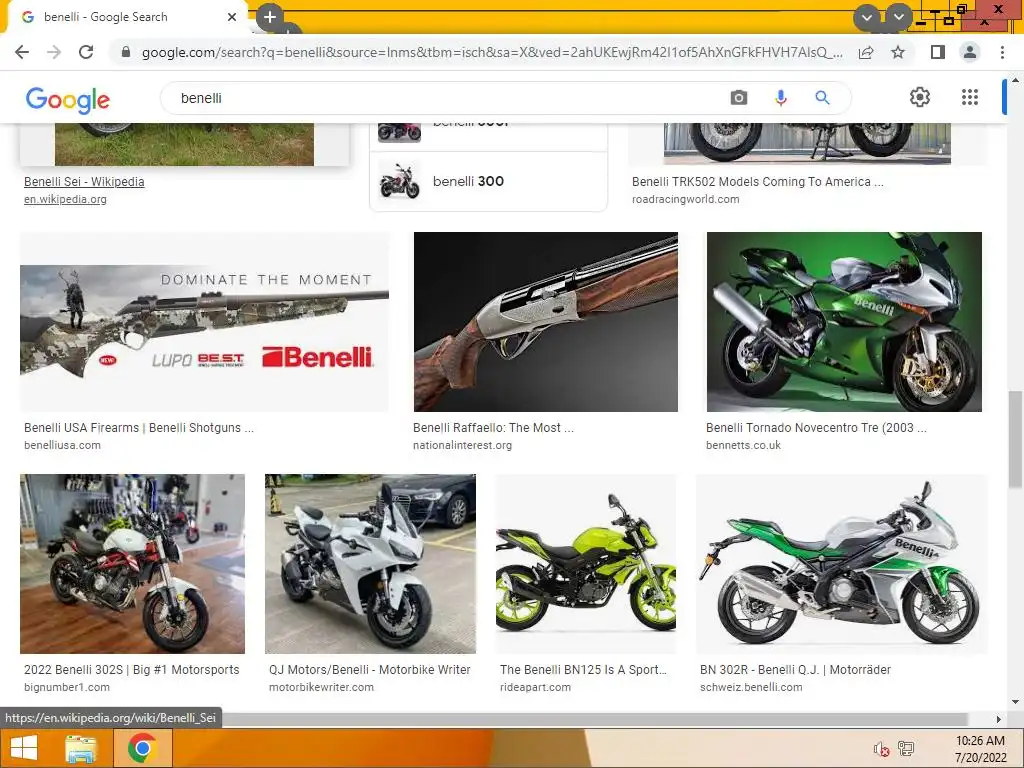Visit nationalinterest.org source

462,445
